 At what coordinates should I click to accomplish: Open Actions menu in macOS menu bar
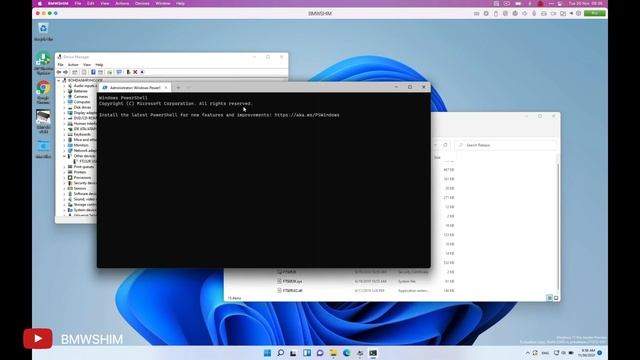click(122, 3)
